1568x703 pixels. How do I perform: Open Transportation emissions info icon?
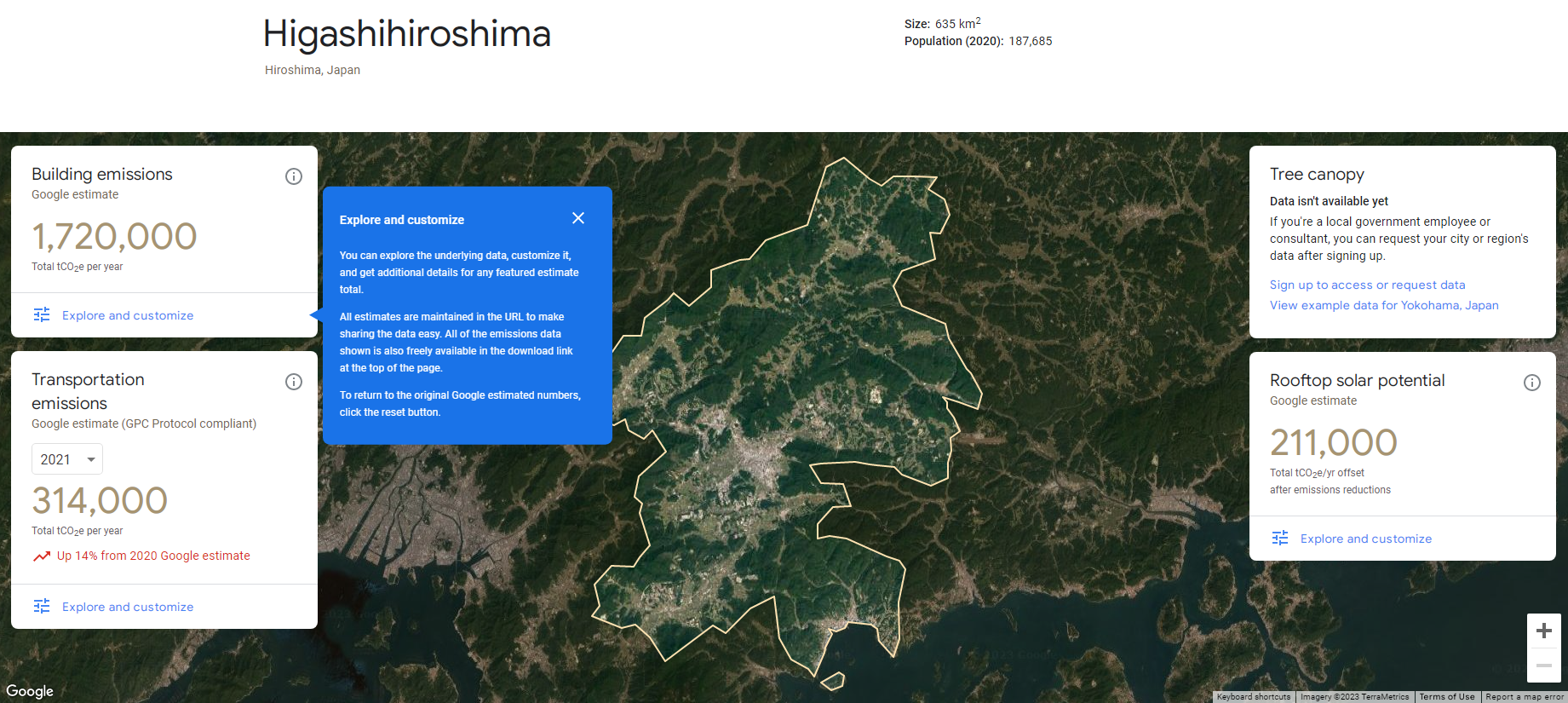pyautogui.click(x=294, y=382)
